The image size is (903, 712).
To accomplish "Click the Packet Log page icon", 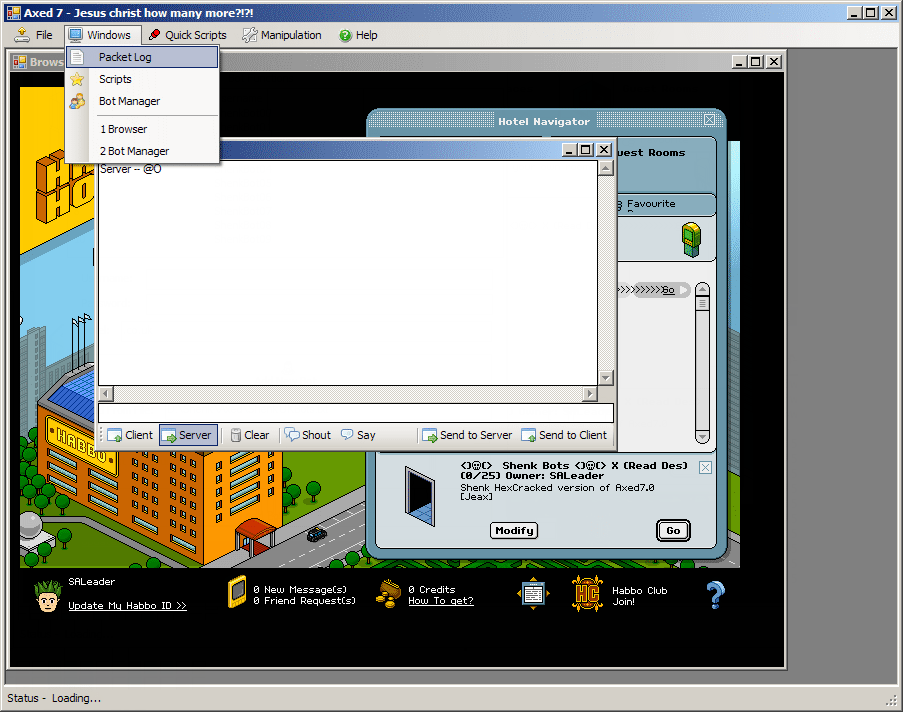I will click(77, 57).
